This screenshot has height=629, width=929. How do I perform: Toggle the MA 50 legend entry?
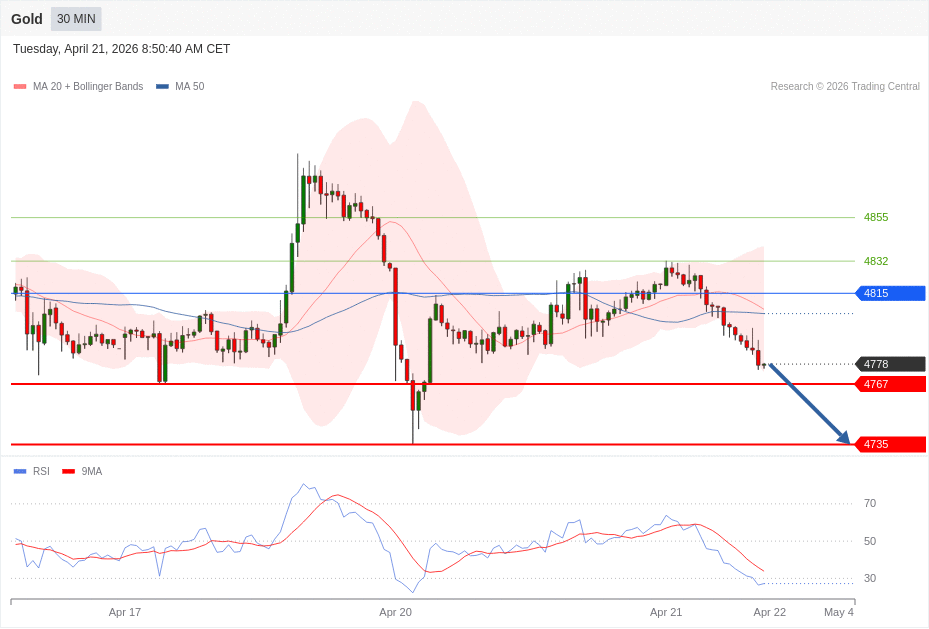point(180,87)
